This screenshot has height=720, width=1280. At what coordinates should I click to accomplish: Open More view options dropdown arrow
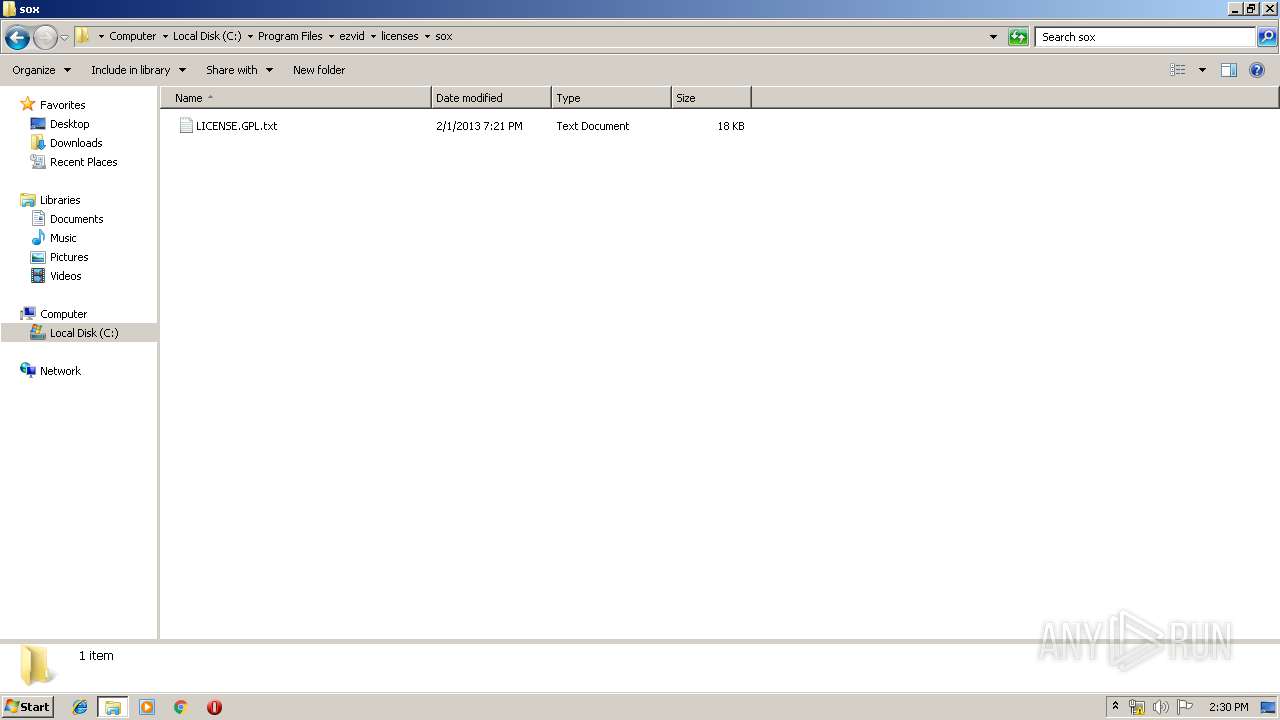point(1202,70)
